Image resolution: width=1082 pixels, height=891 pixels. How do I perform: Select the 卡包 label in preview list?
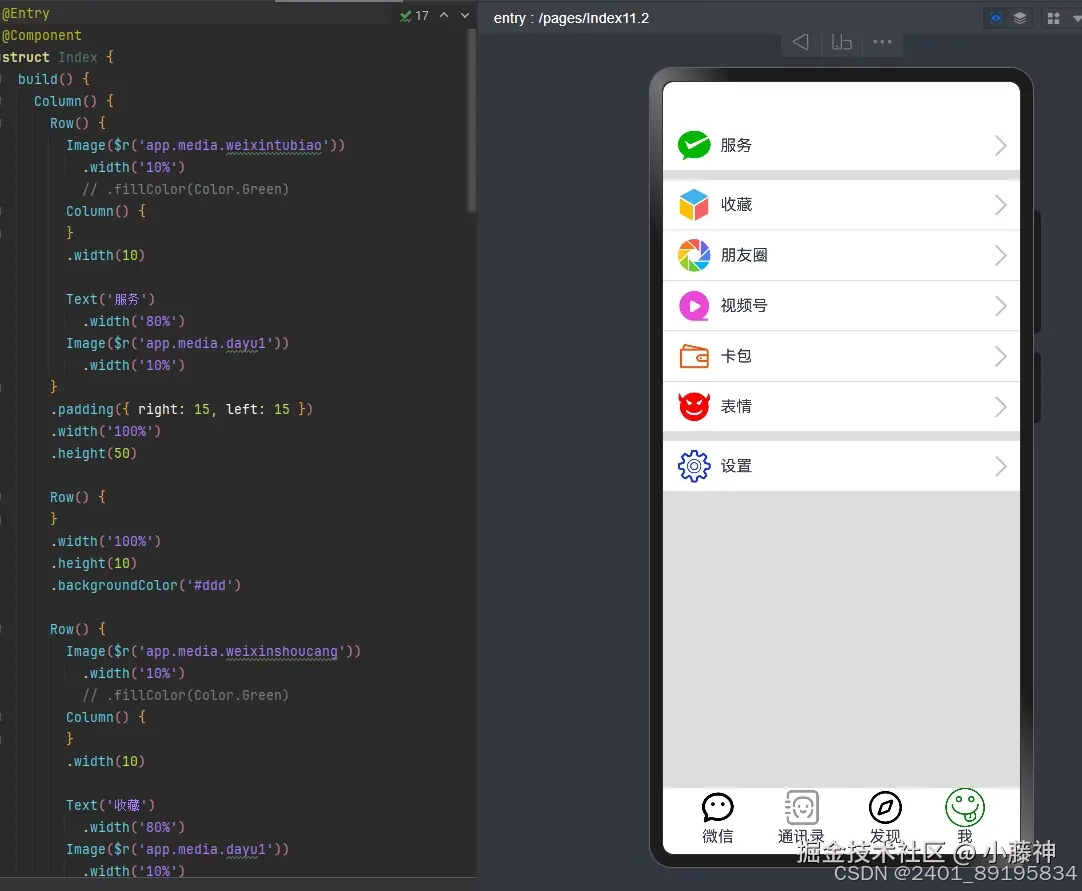[x=736, y=356]
